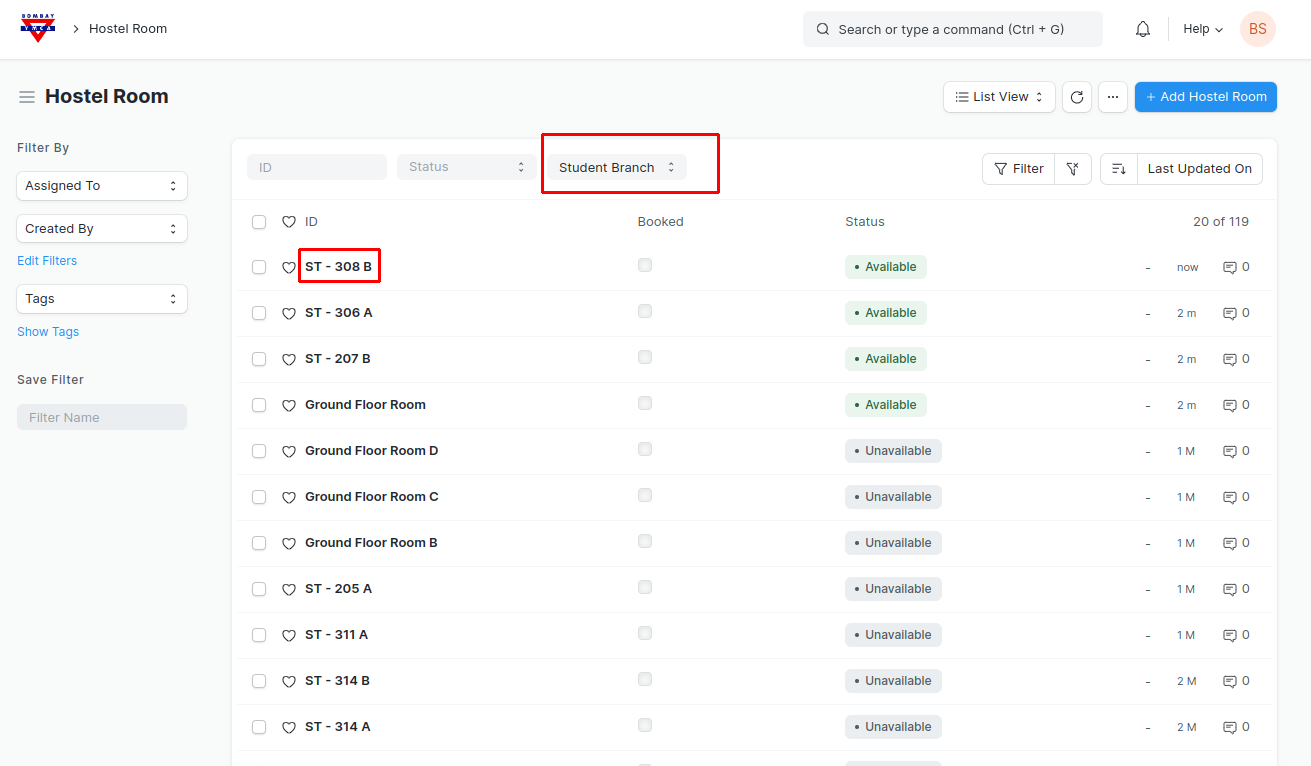
Task: Expand the Assigned To filter dropdown
Action: point(102,186)
